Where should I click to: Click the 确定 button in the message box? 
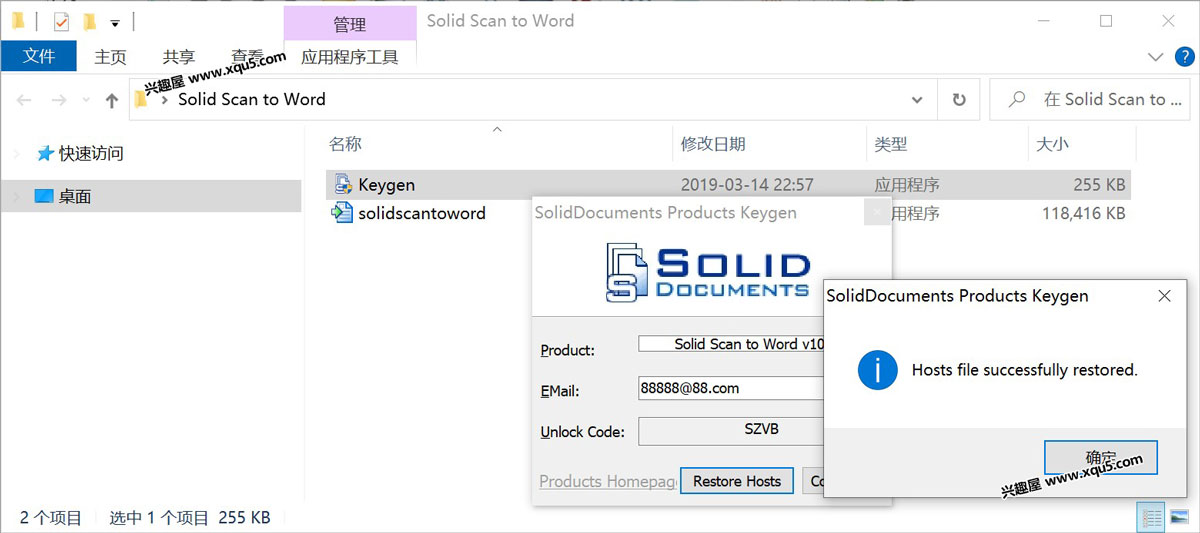(x=1100, y=458)
